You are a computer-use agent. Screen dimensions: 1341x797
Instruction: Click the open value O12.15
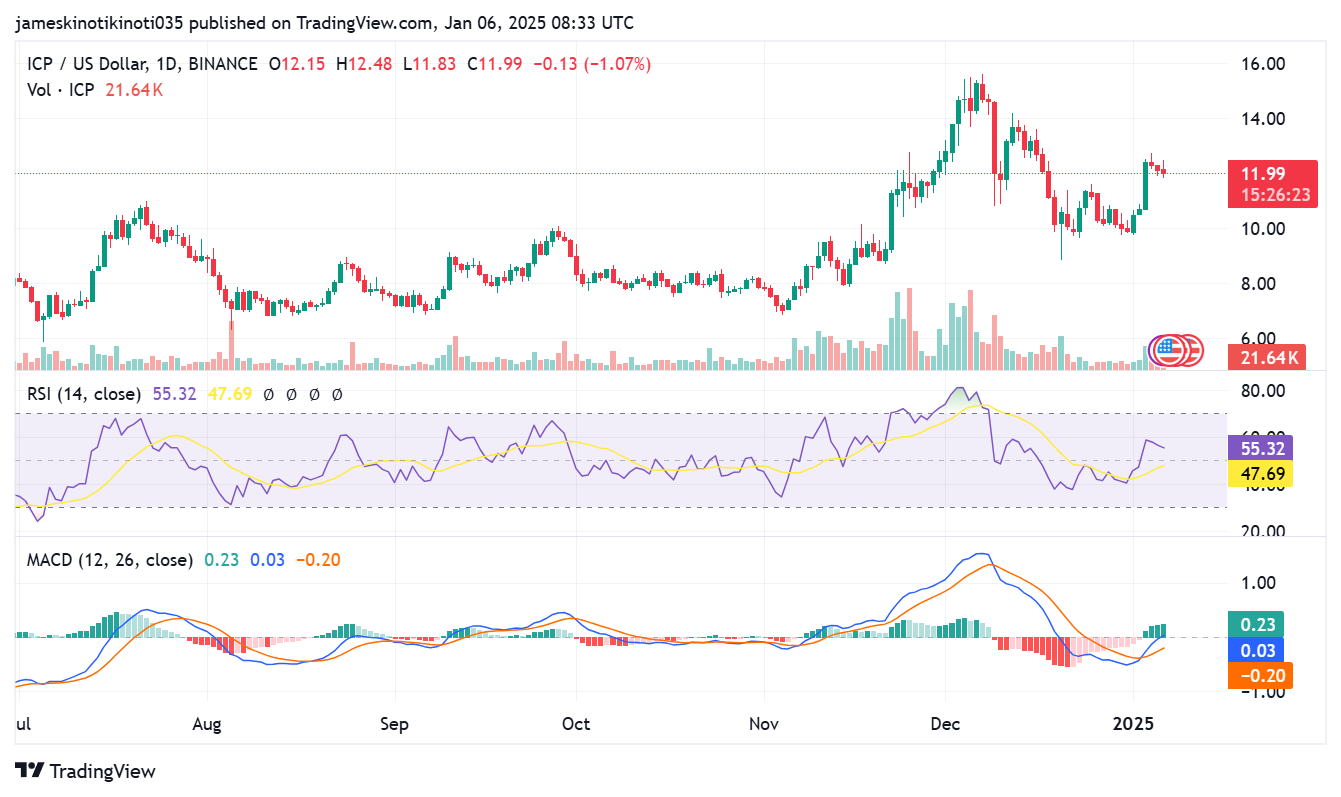tap(298, 64)
